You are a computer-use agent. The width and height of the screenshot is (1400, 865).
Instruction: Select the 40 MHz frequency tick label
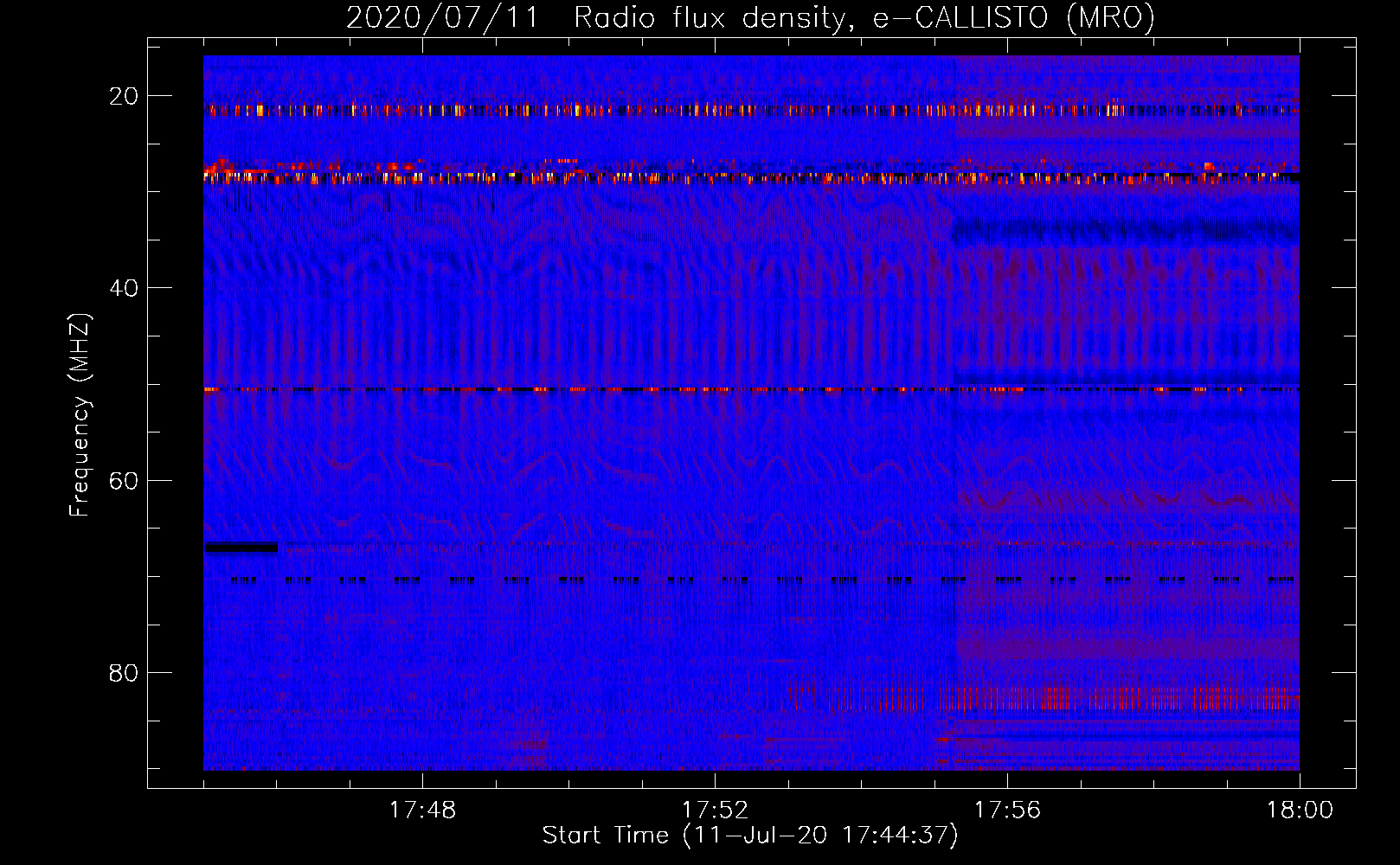pyautogui.click(x=125, y=288)
